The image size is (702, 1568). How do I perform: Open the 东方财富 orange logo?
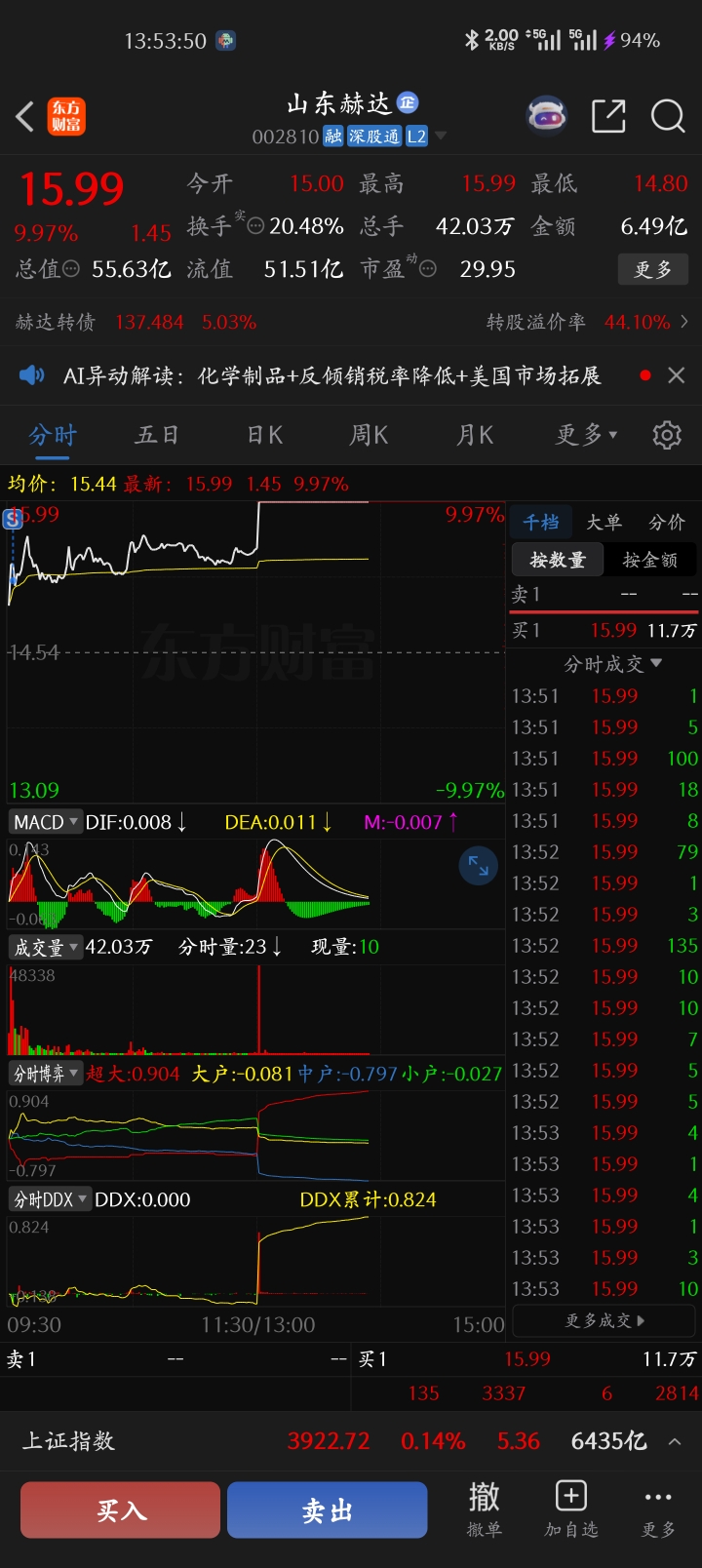point(67,117)
